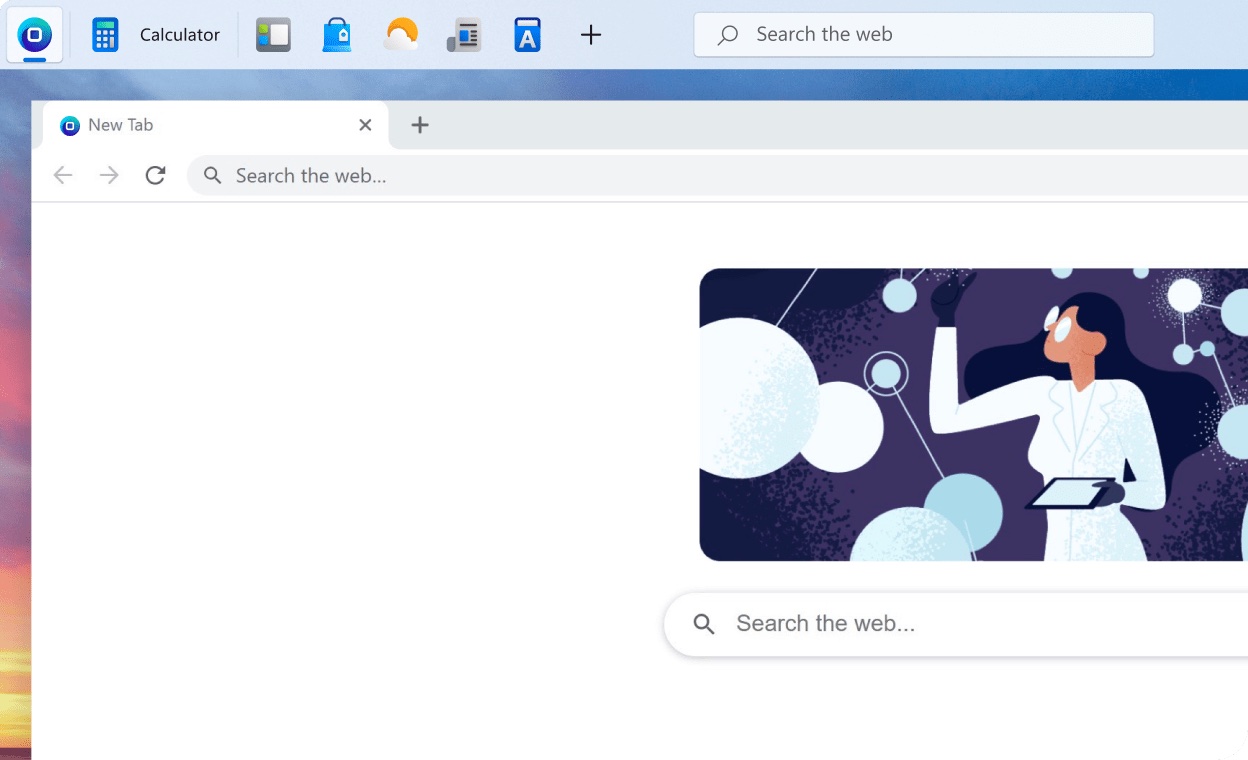Go forward using the forward arrow
The height and width of the screenshot is (760, 1248).
pos(109,175)
